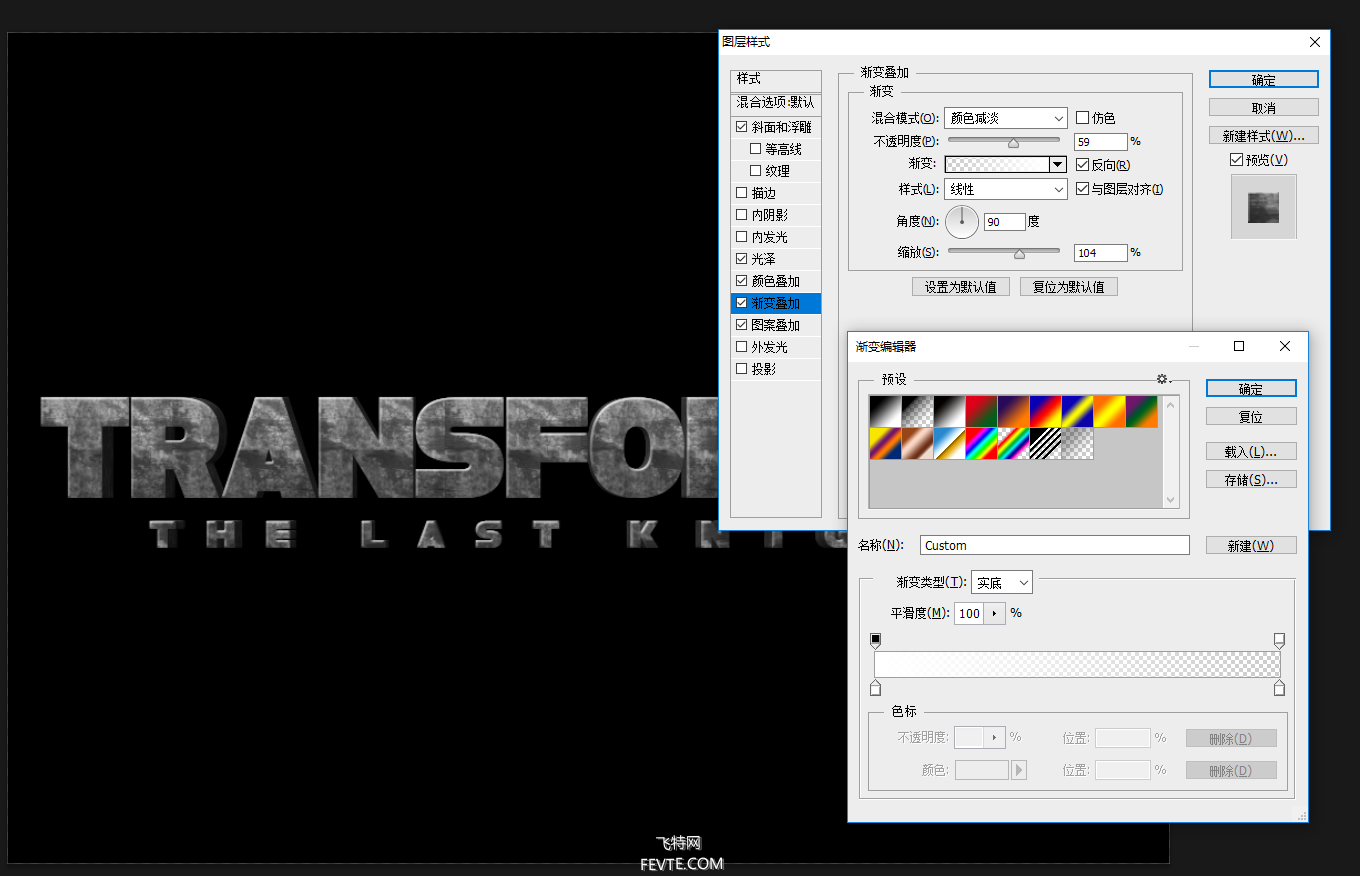Open the 混合模式 dropdown showing 颜色减淡
The image size is (1360, 876).
[1006, 118]
